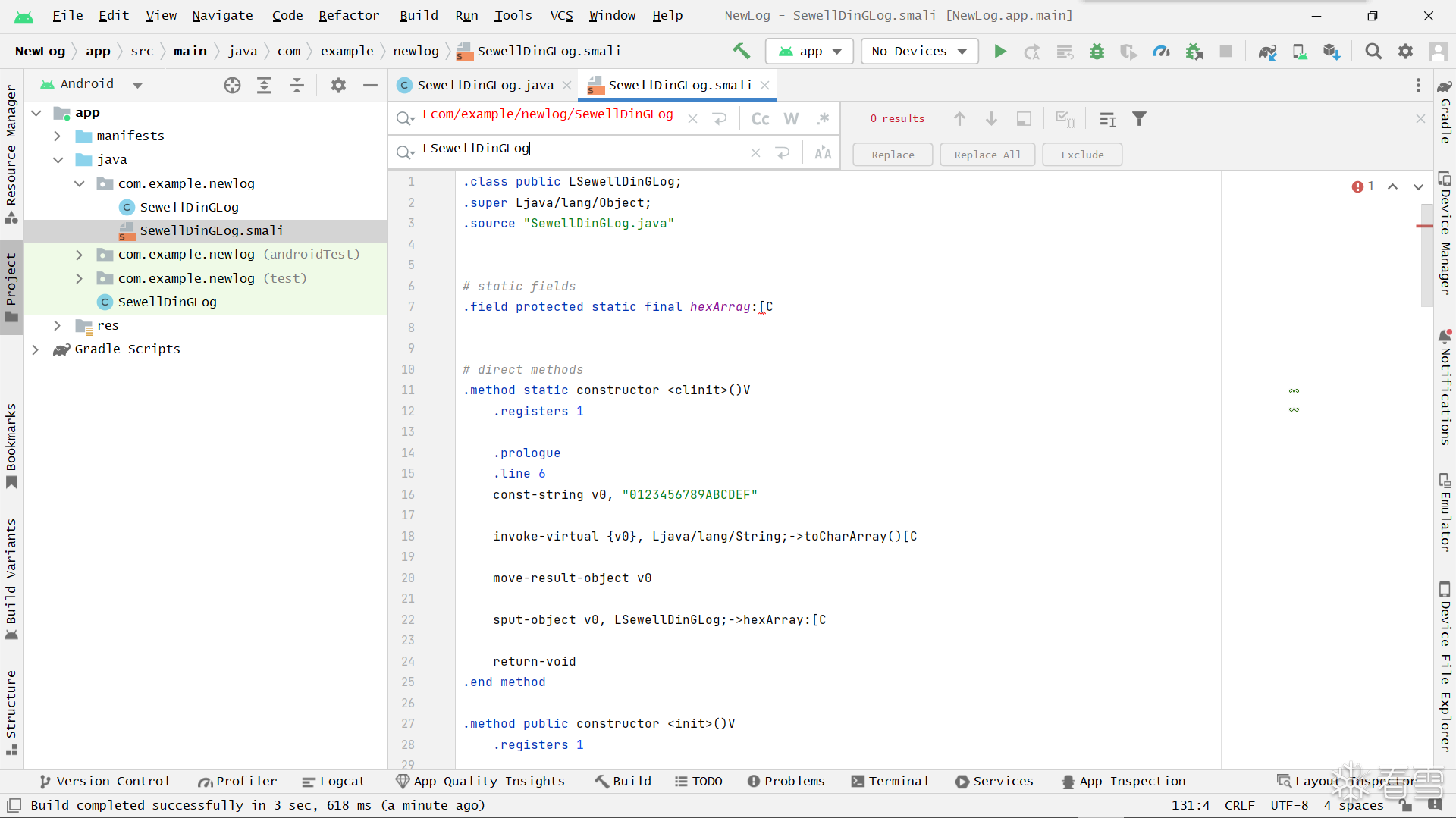
Task: Open the Refactor menu
Action: click(348, 15)
